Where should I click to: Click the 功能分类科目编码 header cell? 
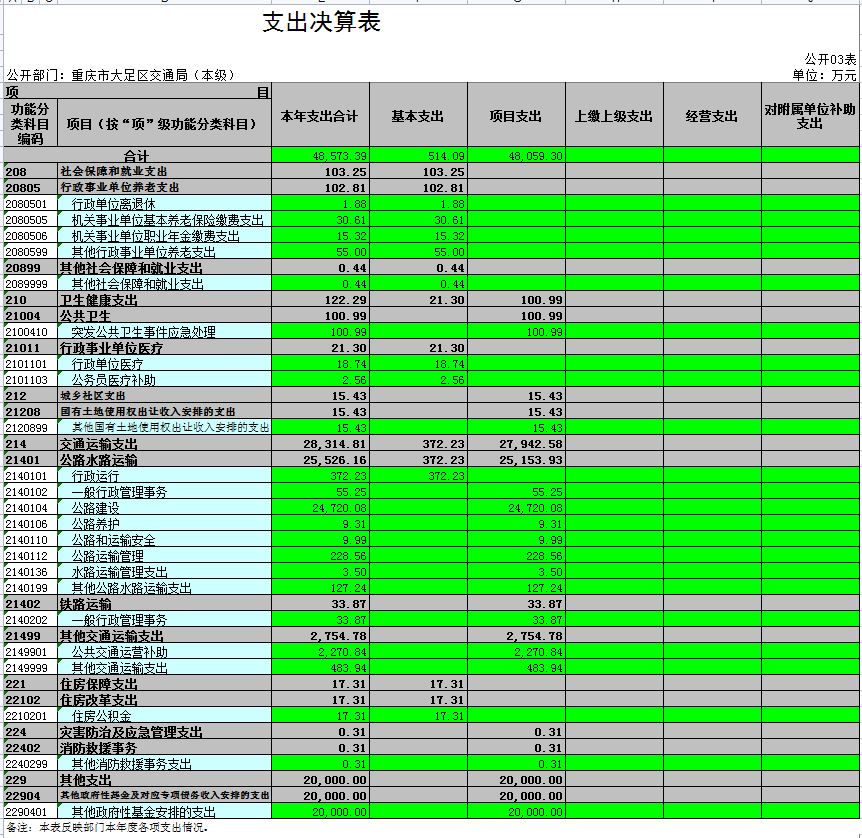[30, 124]
